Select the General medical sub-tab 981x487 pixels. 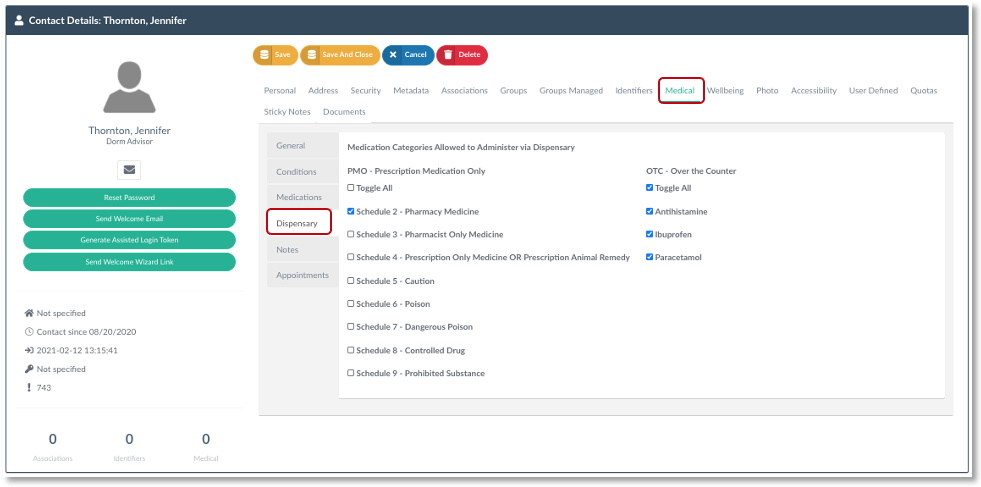pyautogui.click(x=303, y=146)
